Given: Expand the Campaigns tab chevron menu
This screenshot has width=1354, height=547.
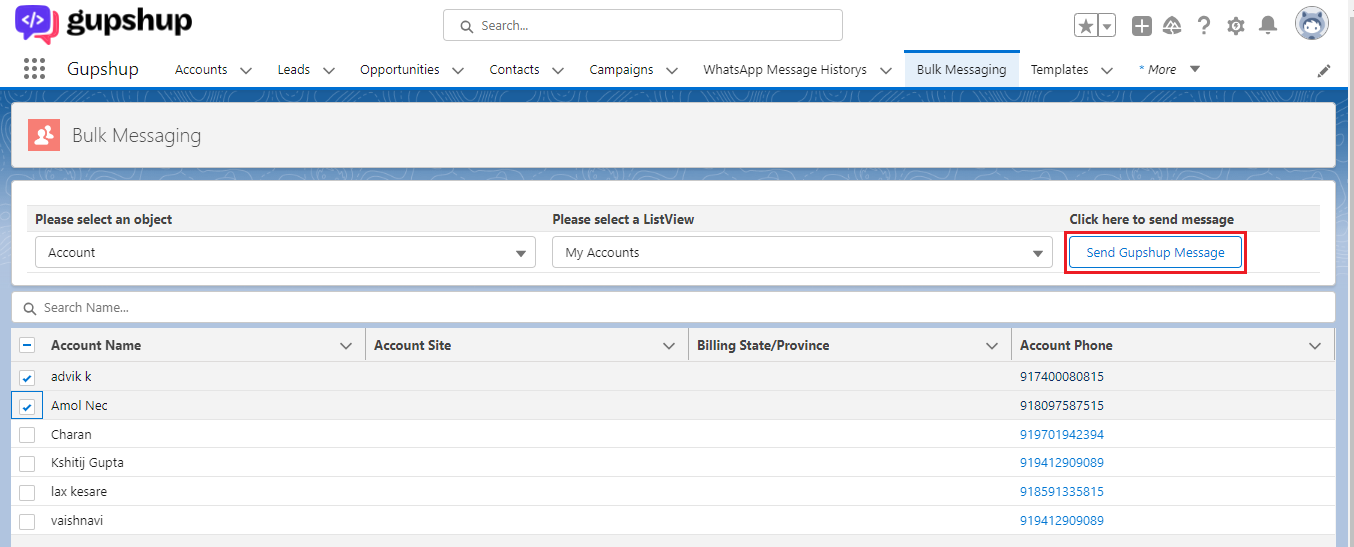Looking at the screenshot, I should tap(672, 70).
